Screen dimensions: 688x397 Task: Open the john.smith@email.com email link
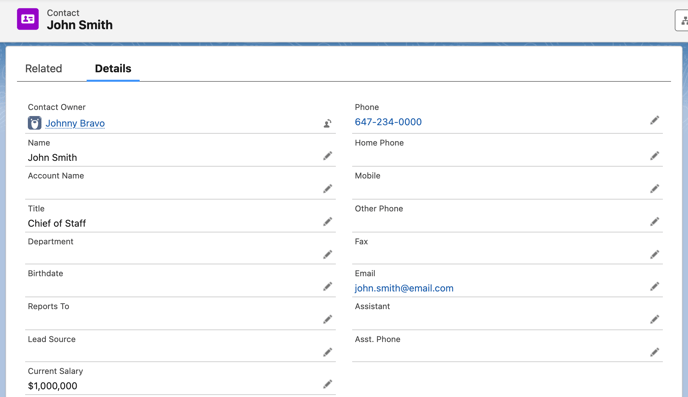tap(404, 288)
